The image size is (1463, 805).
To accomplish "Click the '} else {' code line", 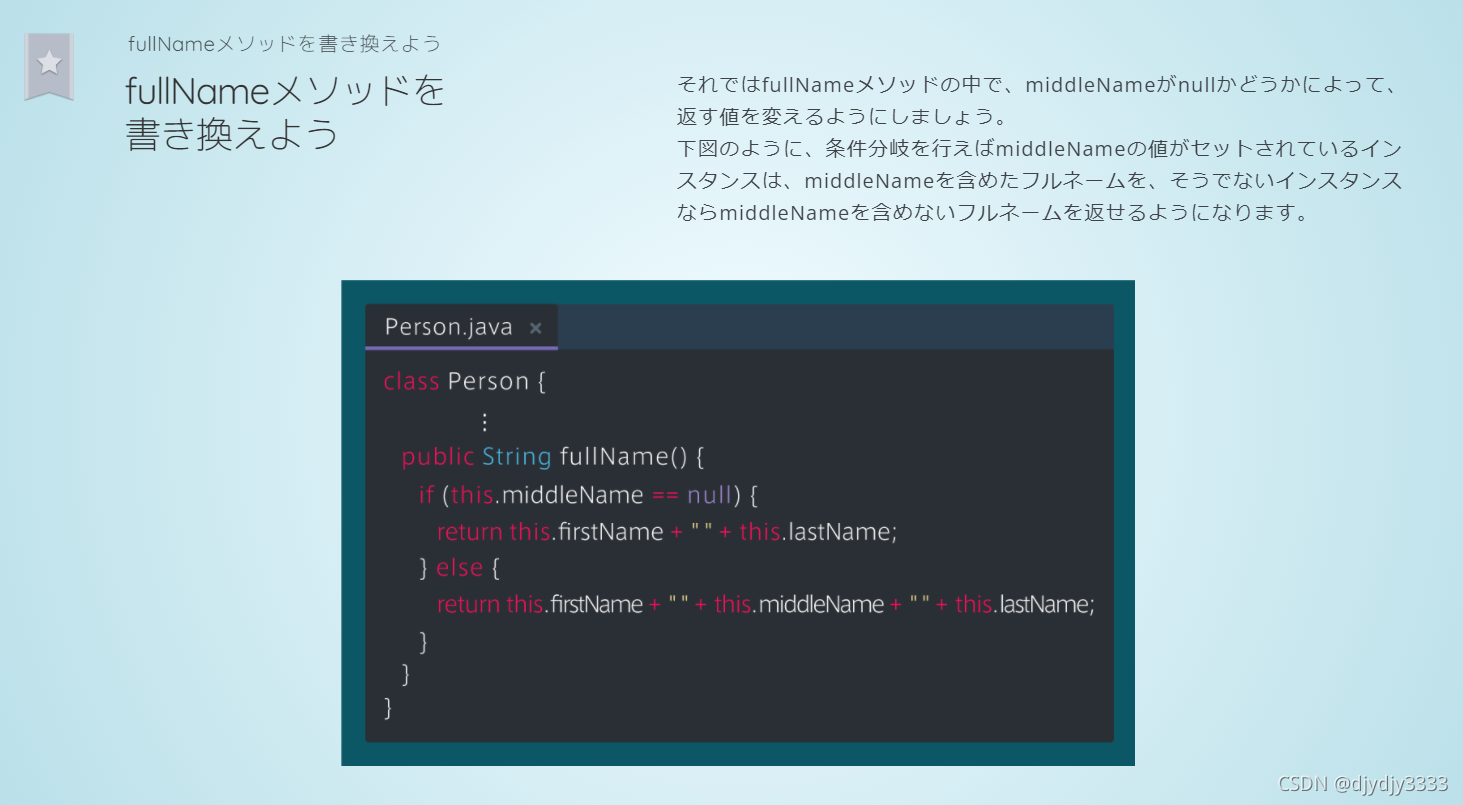I will click(459, 568).
